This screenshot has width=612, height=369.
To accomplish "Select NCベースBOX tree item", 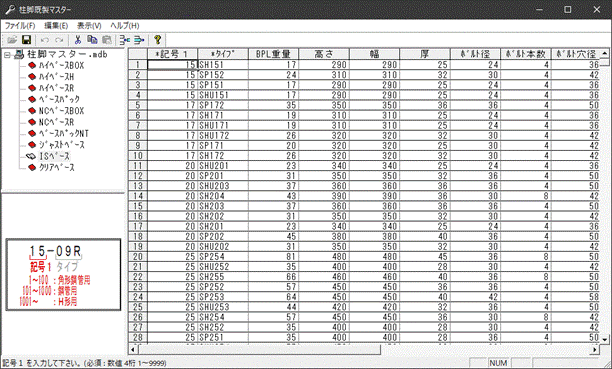I will [x=61, y=111].
